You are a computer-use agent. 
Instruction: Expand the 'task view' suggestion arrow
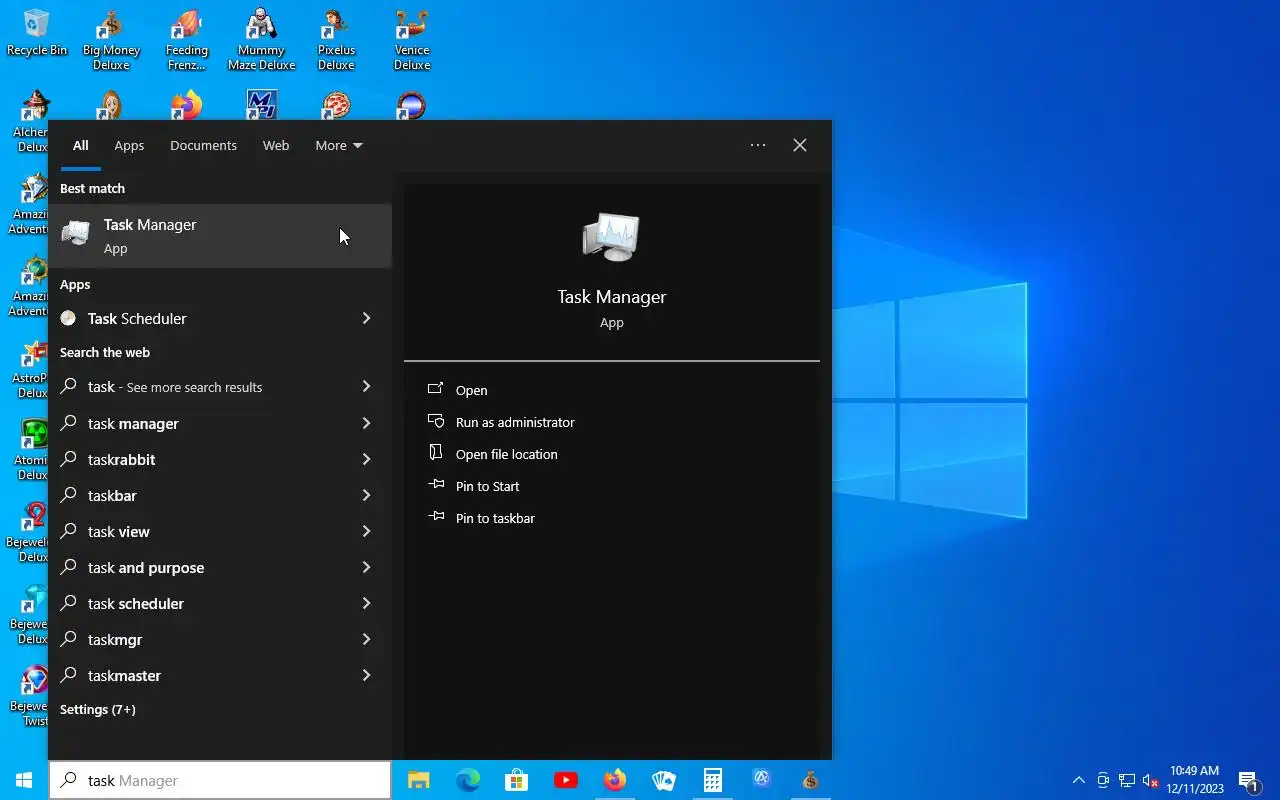[x=367, y=531]
